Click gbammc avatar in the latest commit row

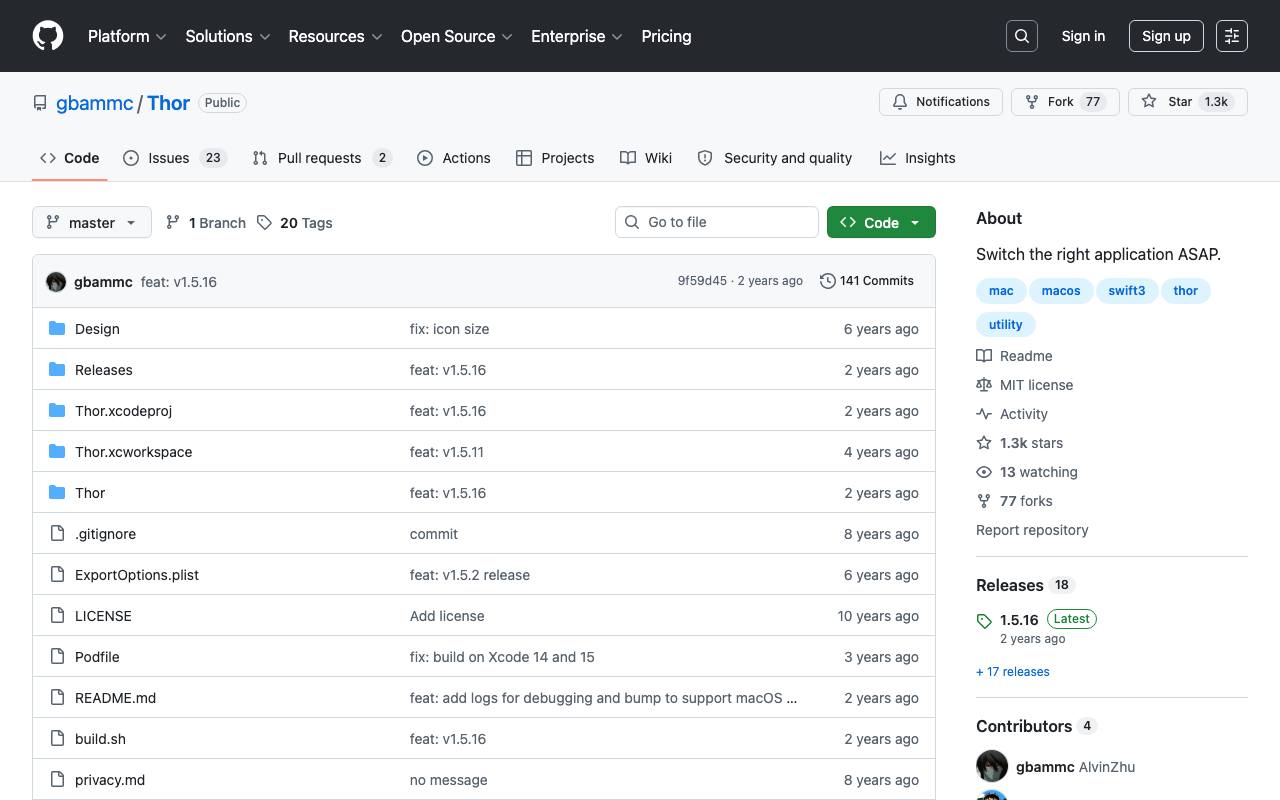point(56,282)
